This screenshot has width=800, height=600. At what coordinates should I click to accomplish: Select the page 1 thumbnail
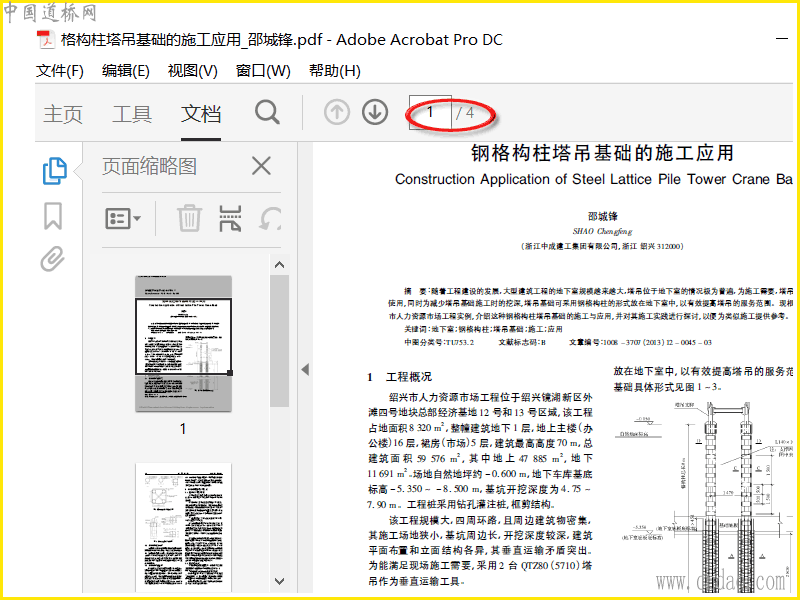tap(183, 343)
